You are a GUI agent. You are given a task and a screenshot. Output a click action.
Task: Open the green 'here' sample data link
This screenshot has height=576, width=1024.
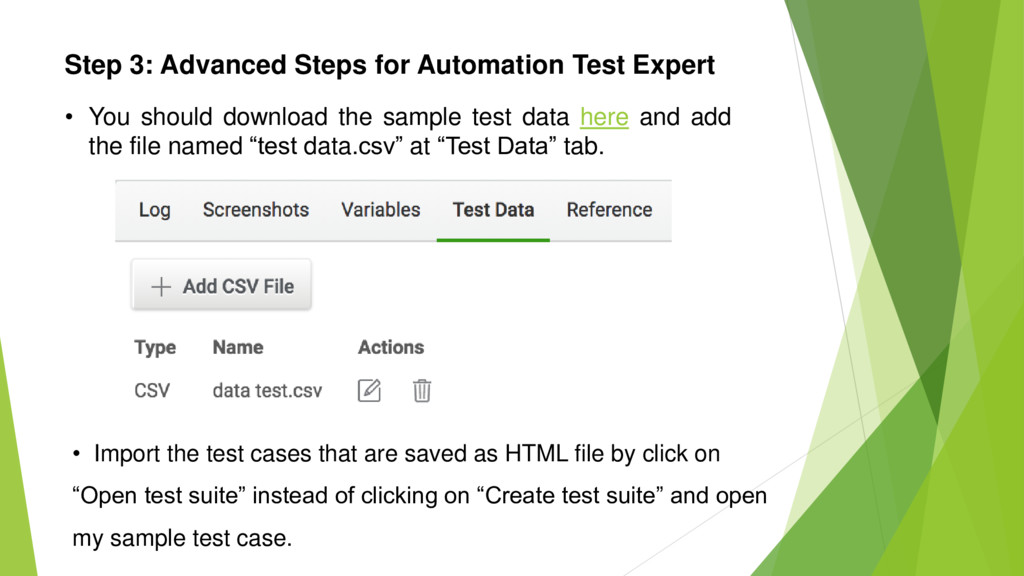pyautogui.click(x=604, y=118)
